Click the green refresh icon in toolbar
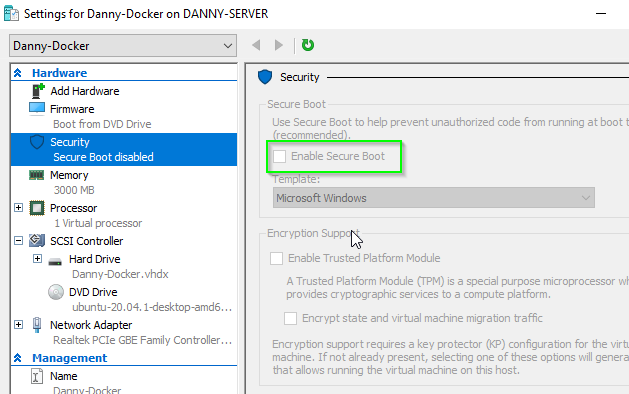This screenshot has width=629, height=394. point(308,45)
